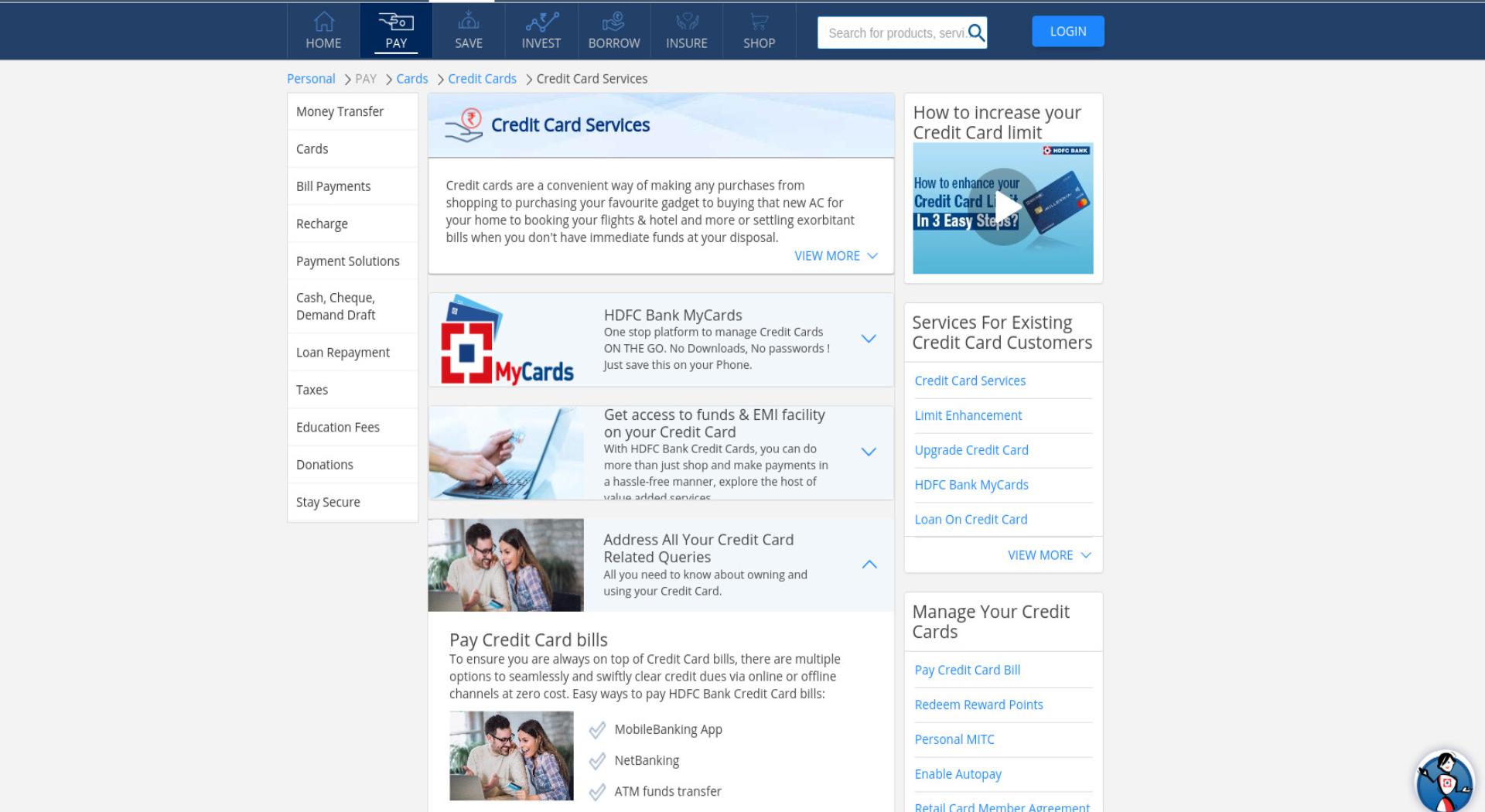
Task: Click the MyCards logo image
Action: (x=507, y=339)
